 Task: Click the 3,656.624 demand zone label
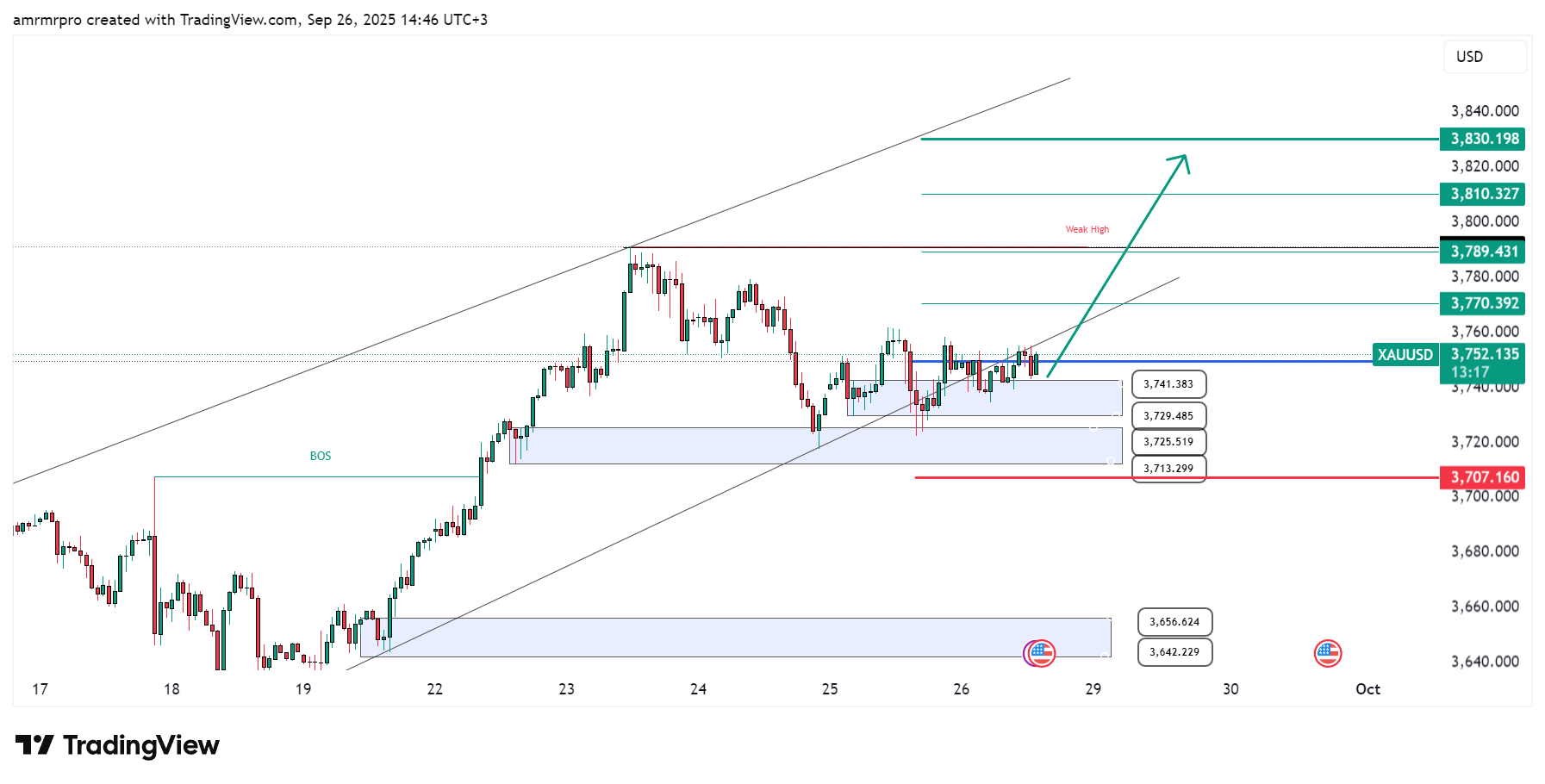(1174, 622)
